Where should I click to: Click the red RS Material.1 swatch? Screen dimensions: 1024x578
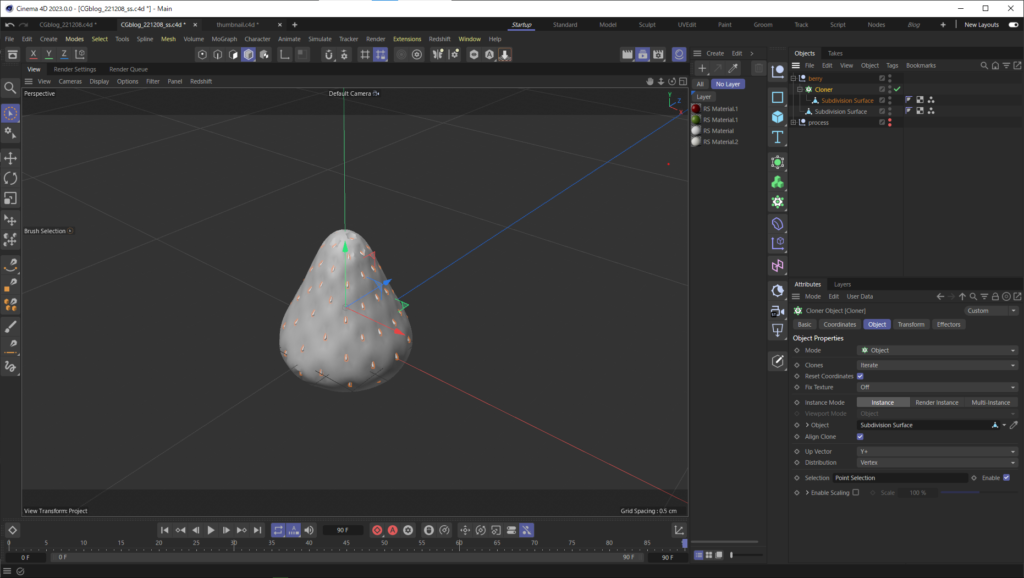[694, 108]
